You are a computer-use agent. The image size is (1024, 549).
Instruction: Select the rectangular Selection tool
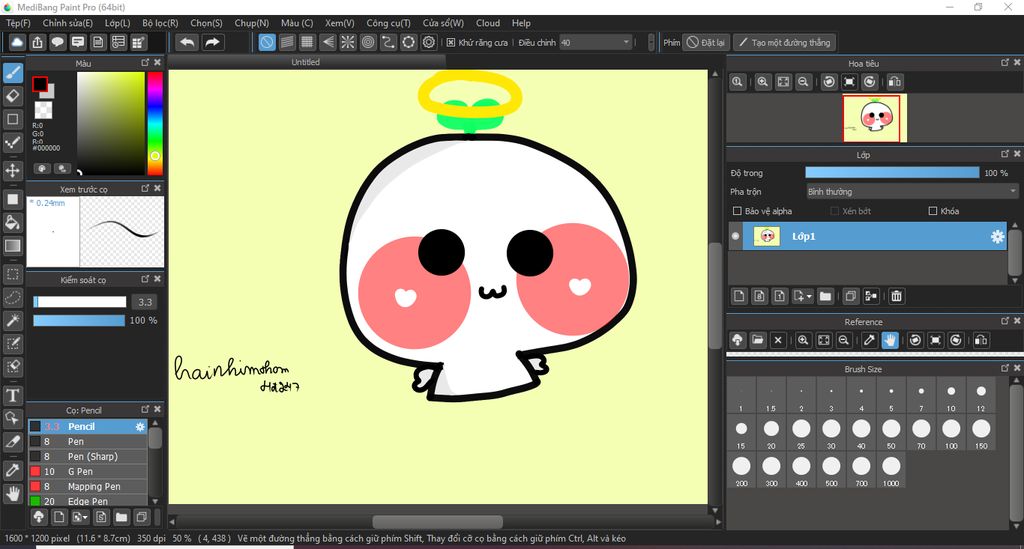(x=13, y=275)
